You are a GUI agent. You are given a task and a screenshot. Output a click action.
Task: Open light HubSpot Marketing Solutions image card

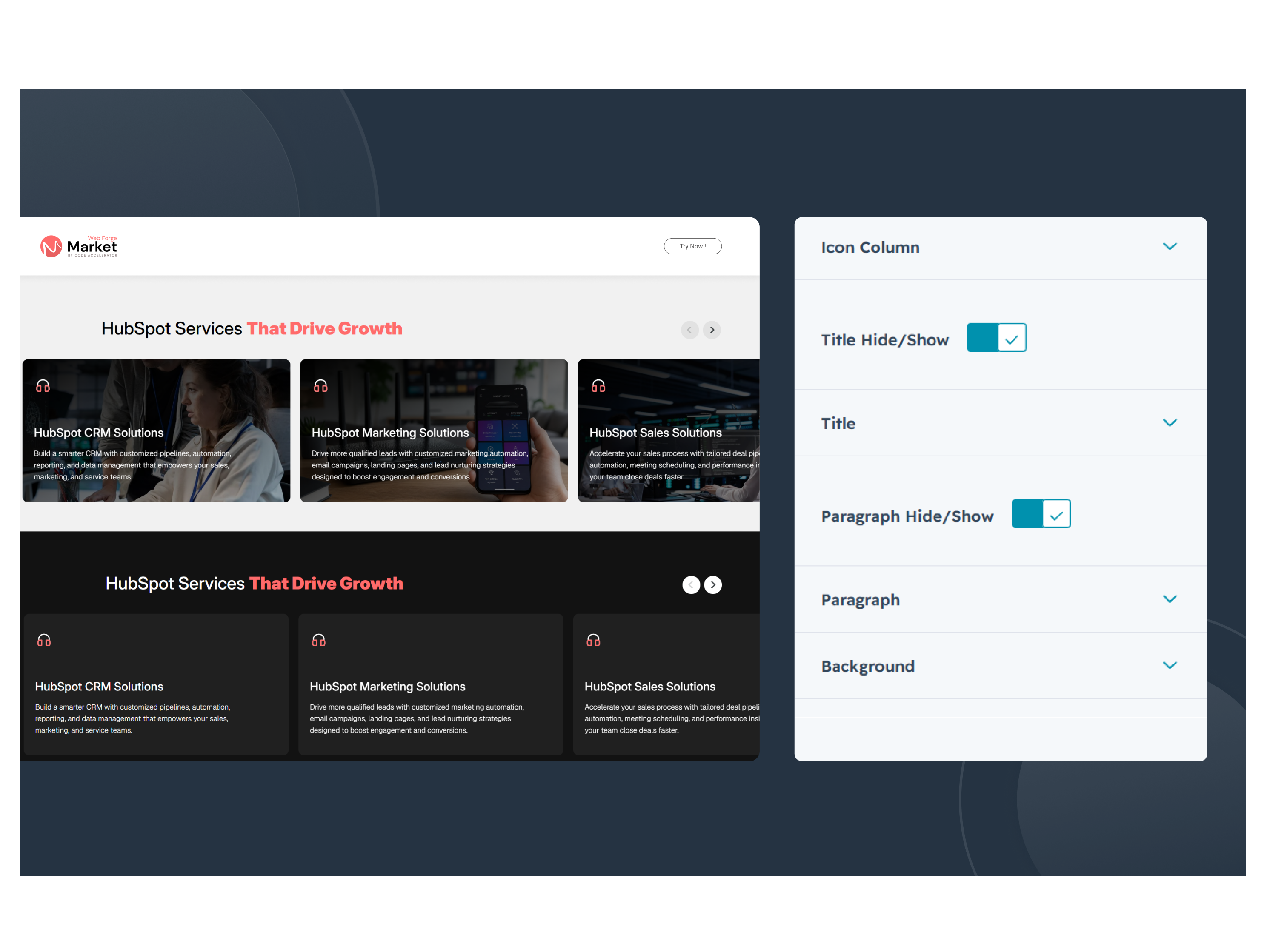point(434,431)
